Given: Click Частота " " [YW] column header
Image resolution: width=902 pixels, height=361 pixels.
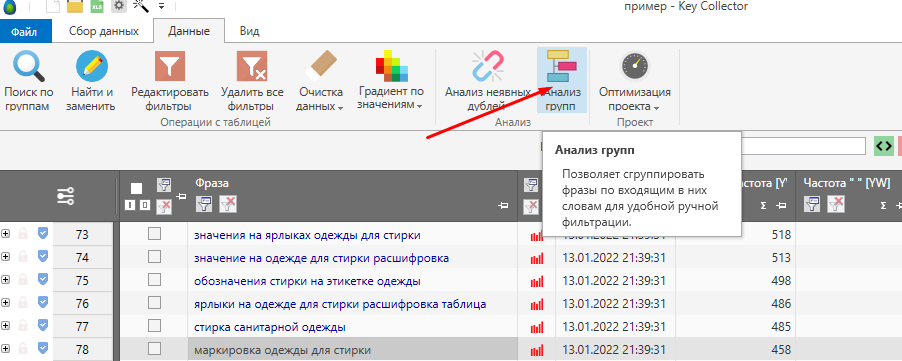Looking at the screenshot, I should tap(847, 183).
